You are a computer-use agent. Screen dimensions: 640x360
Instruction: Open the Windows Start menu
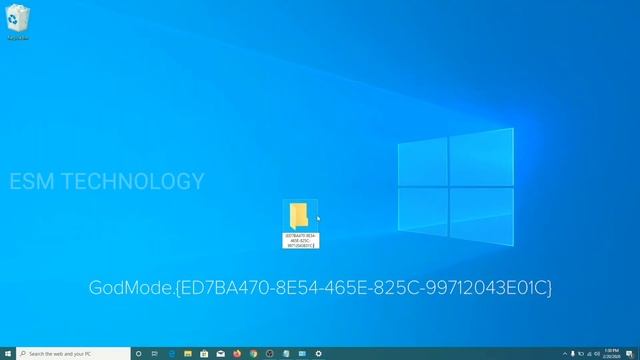point(8,353)
